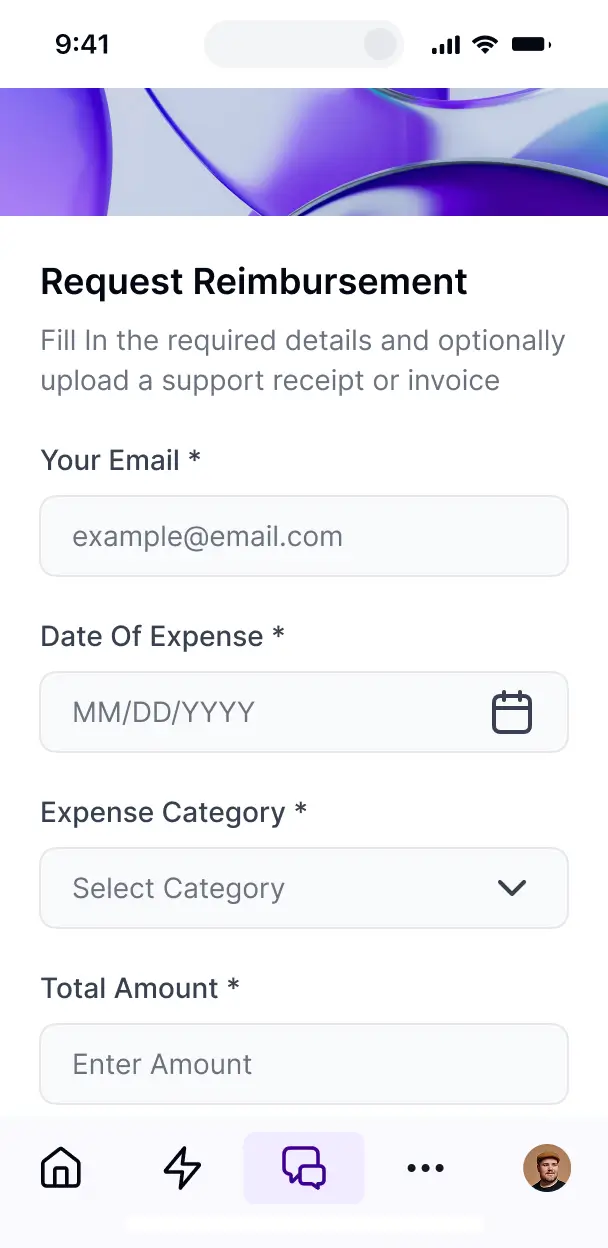Tap the battery indicator in the status bar
Screen dimensions: 608x1248
pos(529,43)
